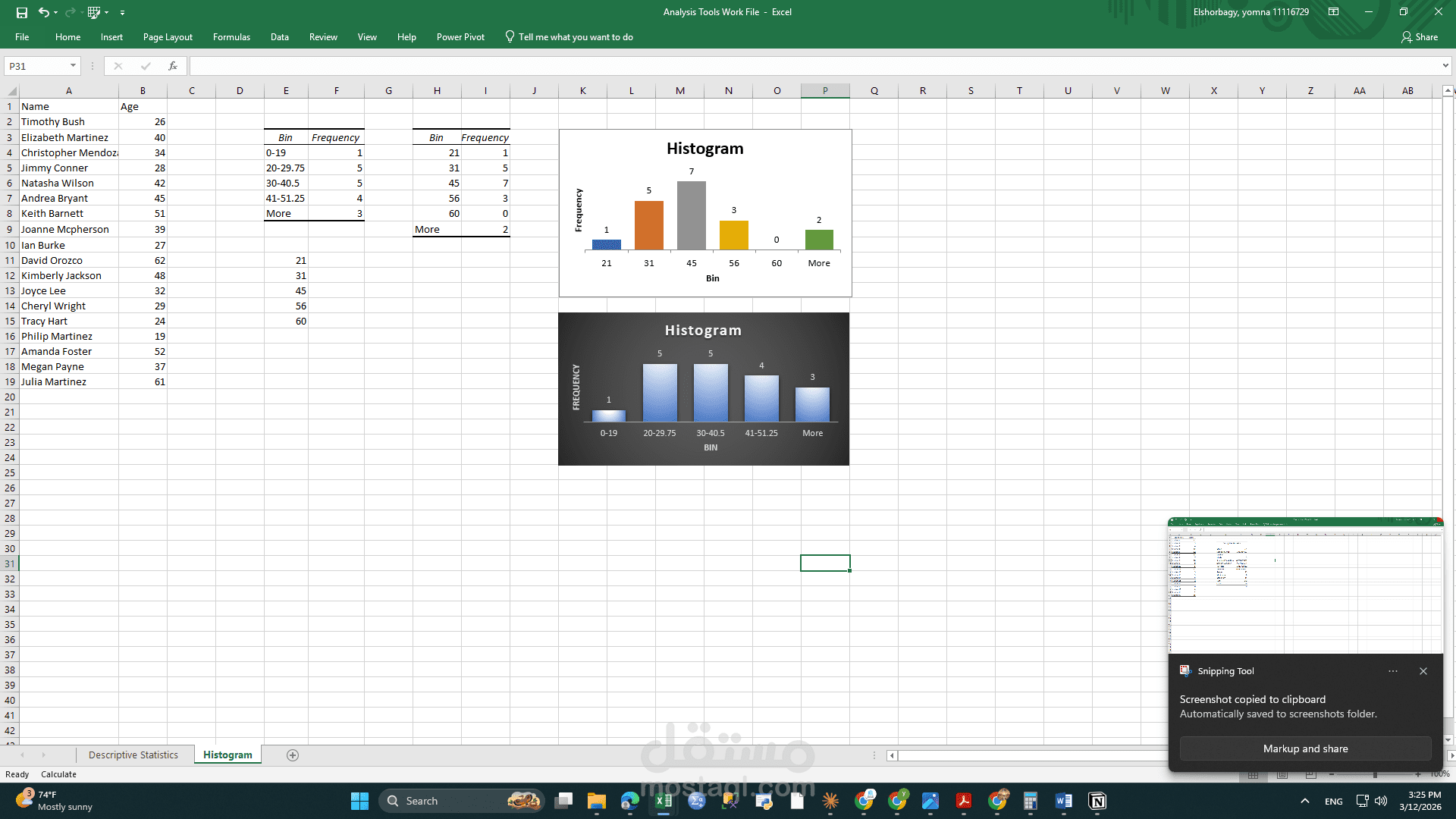Viewport: 1456px width, 819px height.
Task: Click the Ribbon Display Options icon
Action: click(x=1333, y=12)
